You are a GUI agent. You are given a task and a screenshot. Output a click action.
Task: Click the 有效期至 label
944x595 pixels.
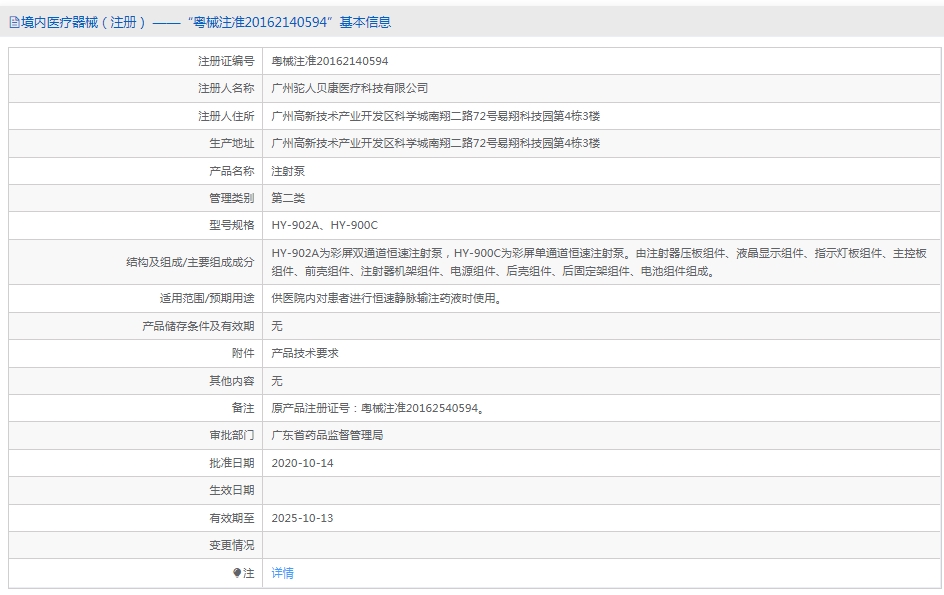(232, 519)
